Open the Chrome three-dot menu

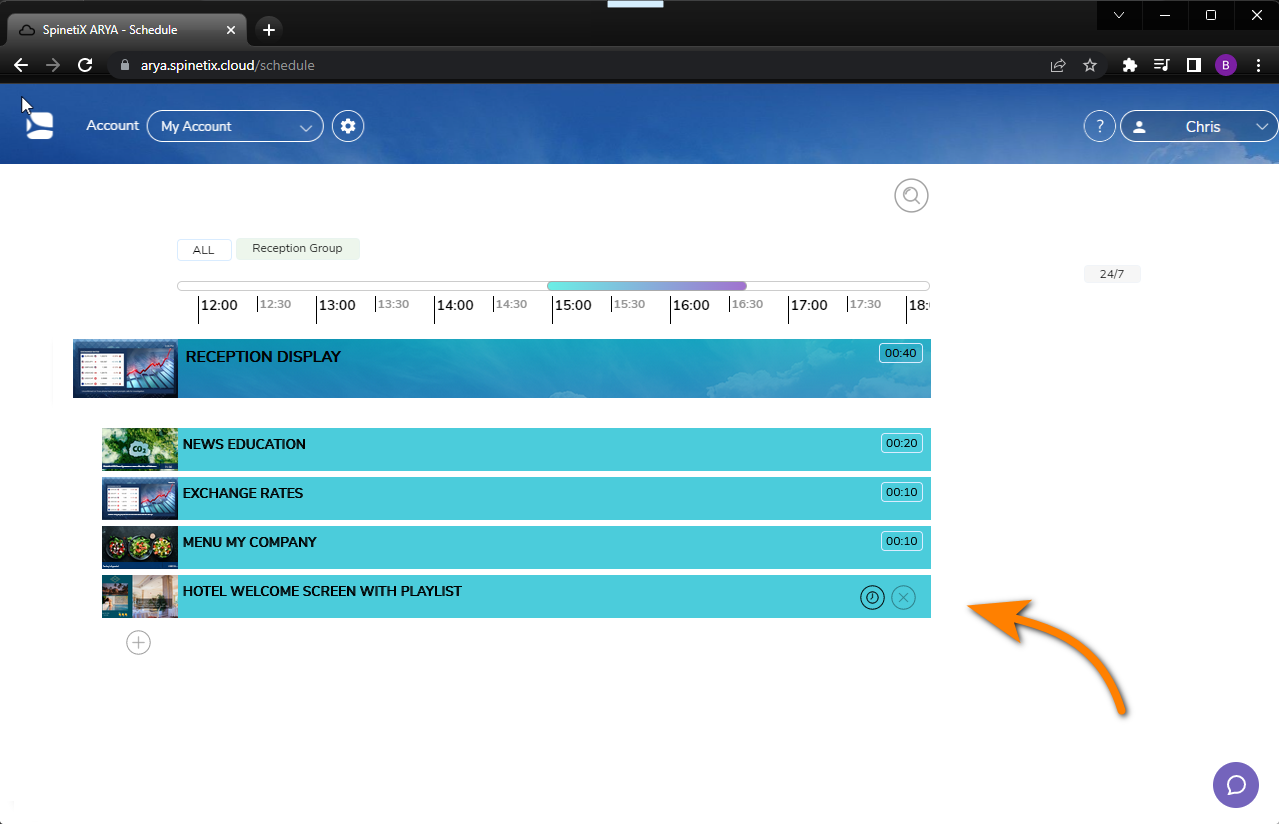1258,65
